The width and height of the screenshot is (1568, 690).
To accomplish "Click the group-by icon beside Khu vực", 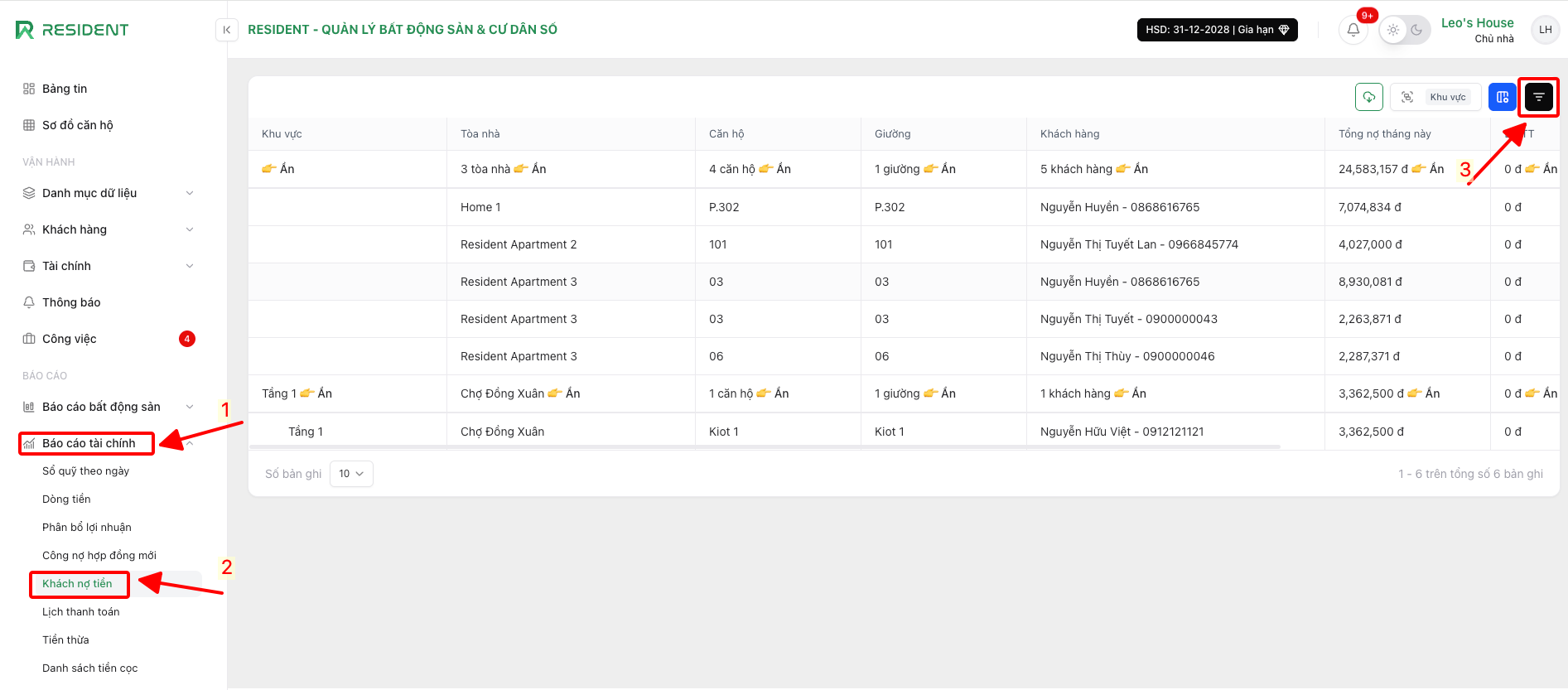I will (1407, 98).
